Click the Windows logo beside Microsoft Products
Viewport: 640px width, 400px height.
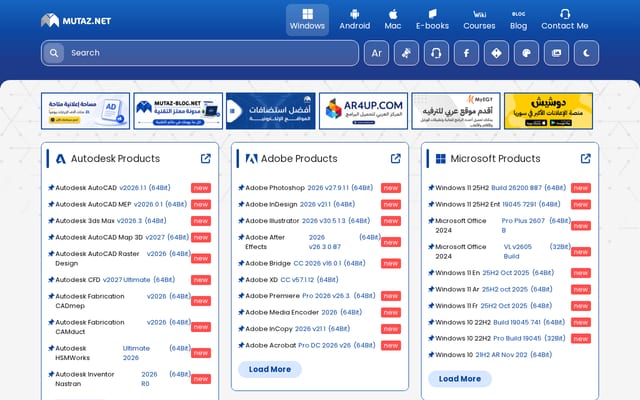coord(441,159)
